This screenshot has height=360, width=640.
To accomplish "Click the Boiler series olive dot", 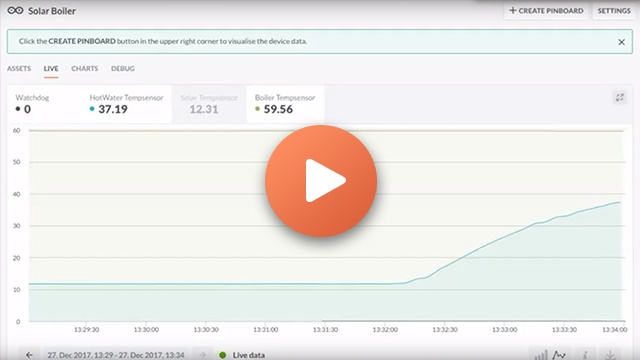I will pos(257,109).
